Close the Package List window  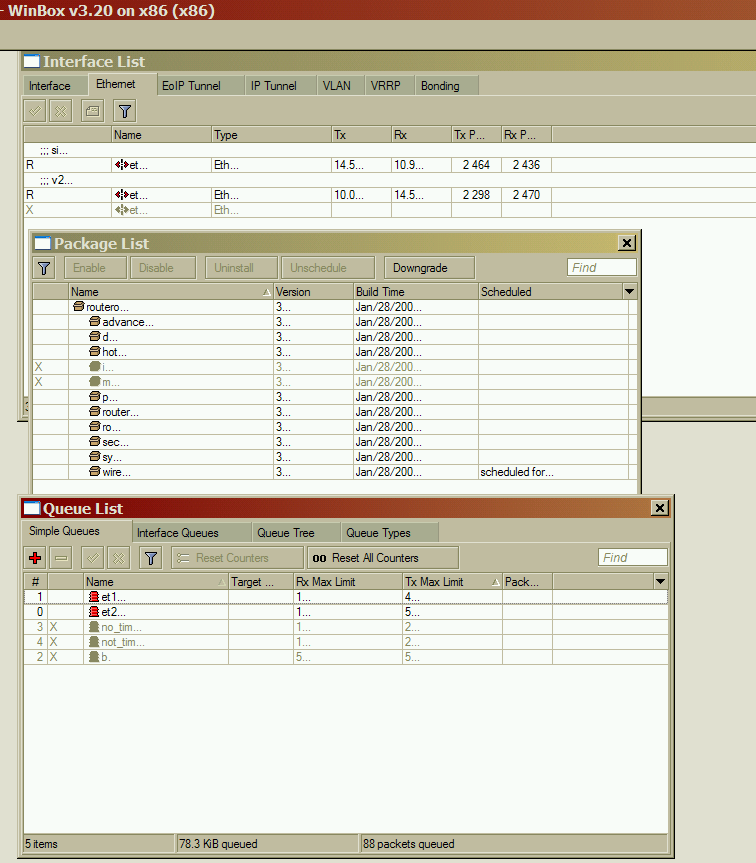[x=627, y=243]
